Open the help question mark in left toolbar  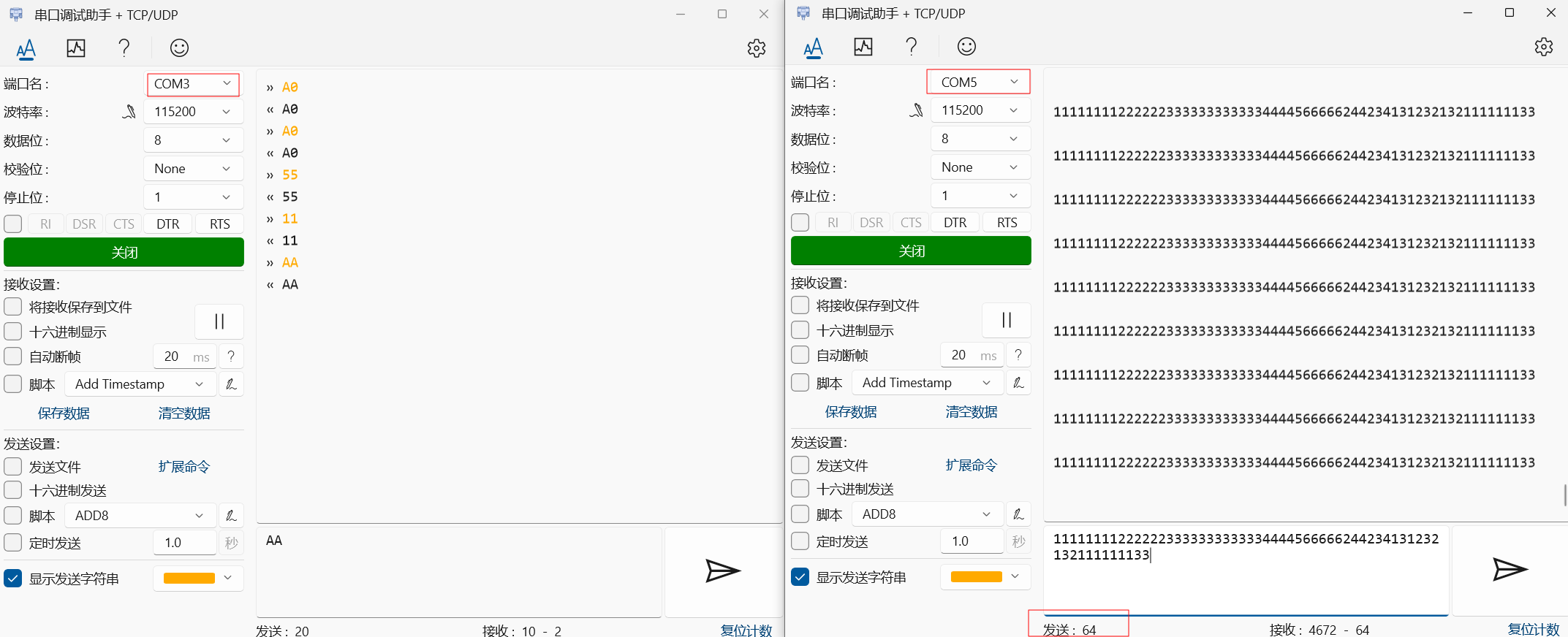[x=124, y=48]
